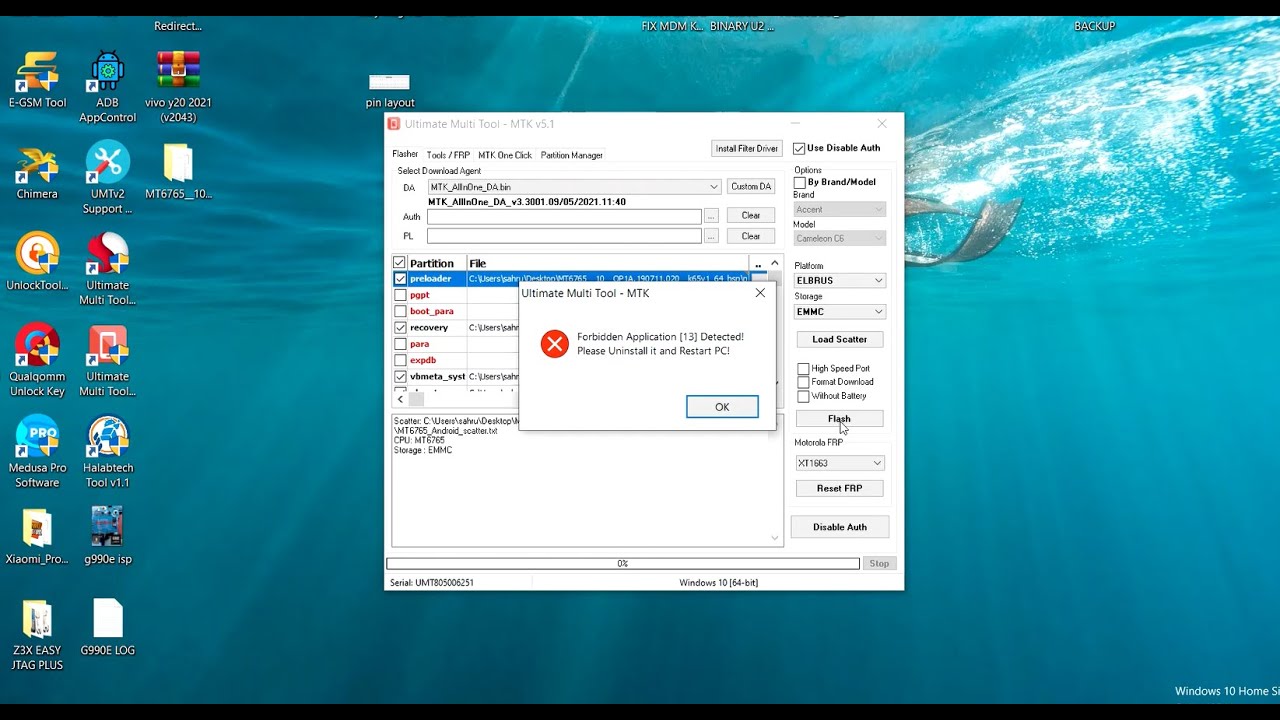The width and height of the screenshot is (1280, 720).
Task: Click the Custom DA button
Action: point(751,186)
